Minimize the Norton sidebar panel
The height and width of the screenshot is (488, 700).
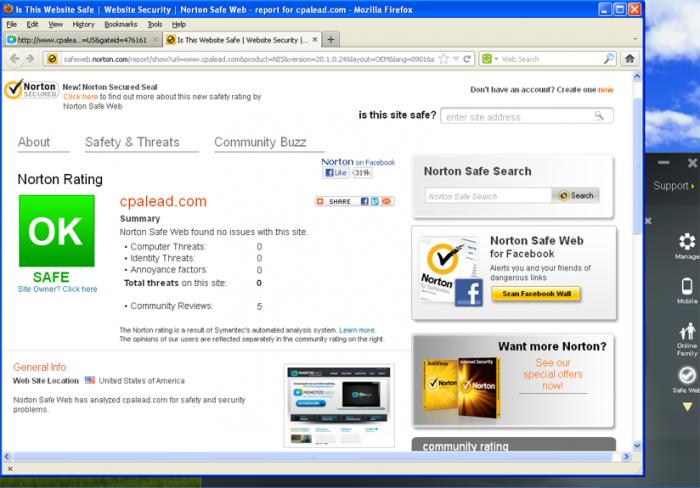click(664, 163)
